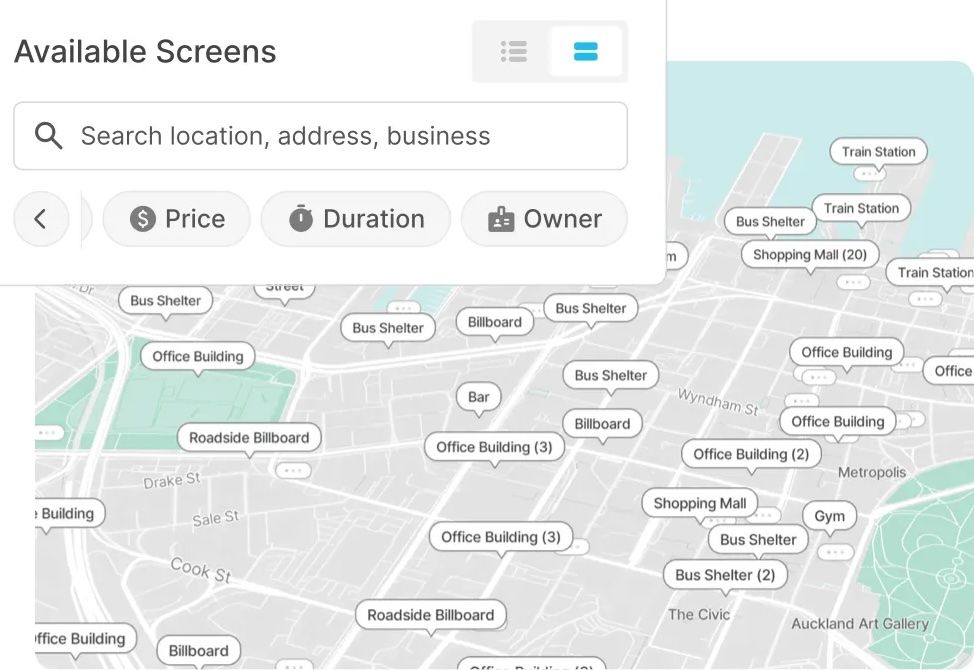Open the Billboard marker near Bus Shelter
Image resolution: width=974 pixels, height=670 pixels.
[494, 322]
